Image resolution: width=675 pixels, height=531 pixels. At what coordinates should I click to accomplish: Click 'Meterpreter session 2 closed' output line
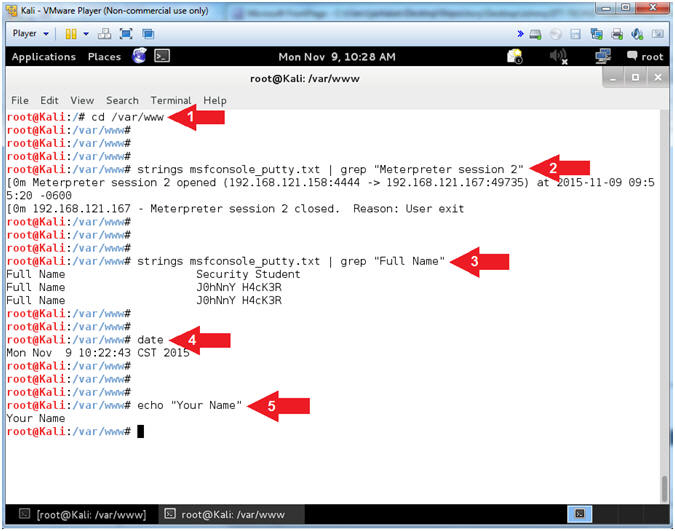235,209
